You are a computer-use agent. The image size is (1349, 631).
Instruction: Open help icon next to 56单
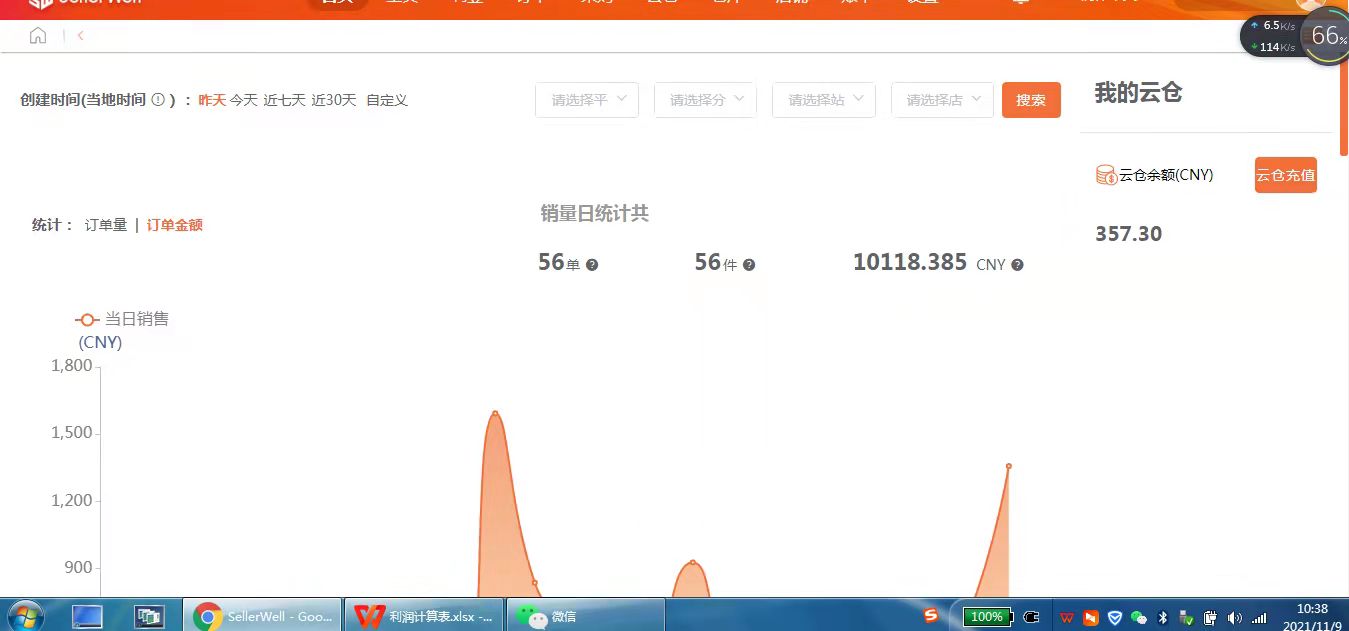tap(592, 265)
